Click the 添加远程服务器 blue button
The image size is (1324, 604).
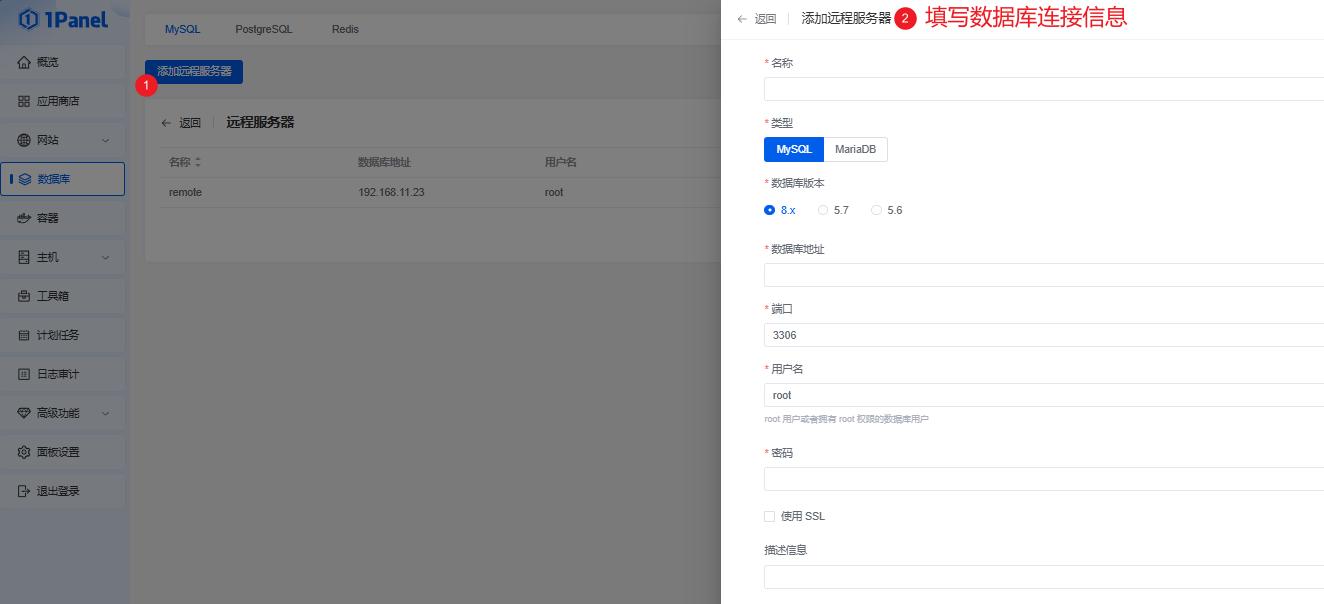click(194, 71)
